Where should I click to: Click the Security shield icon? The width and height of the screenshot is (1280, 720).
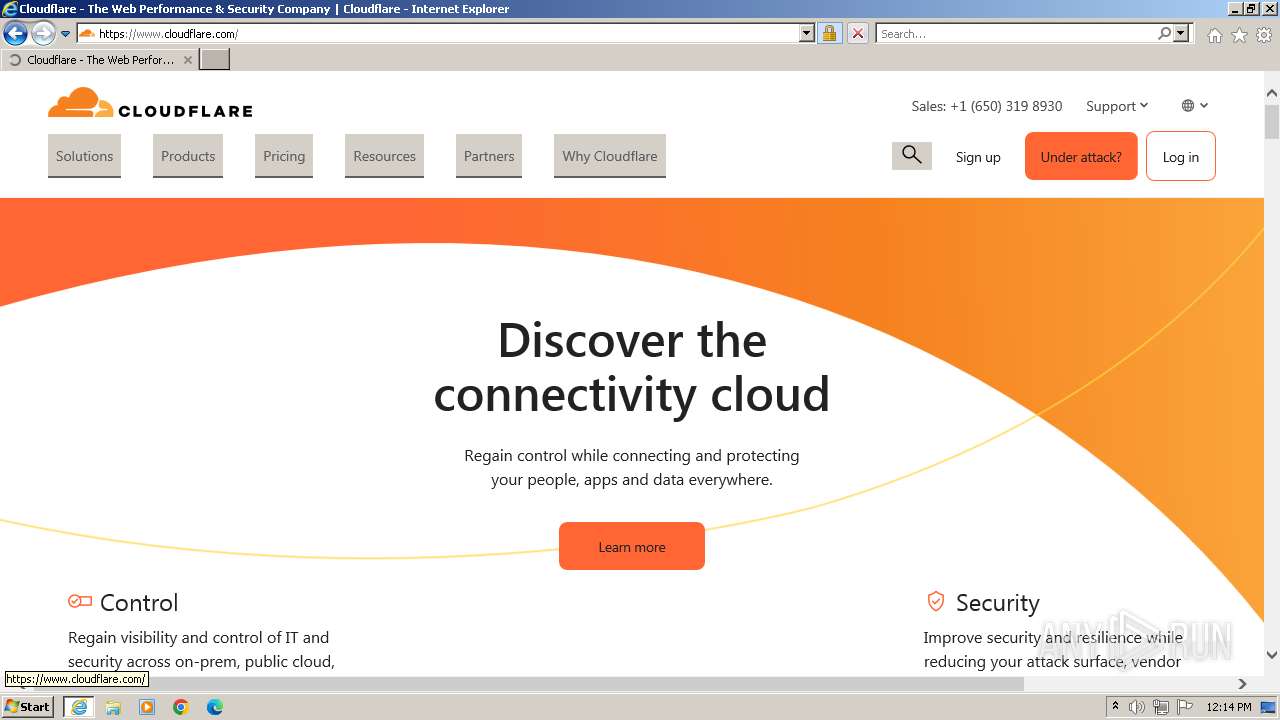coord(936,601)
